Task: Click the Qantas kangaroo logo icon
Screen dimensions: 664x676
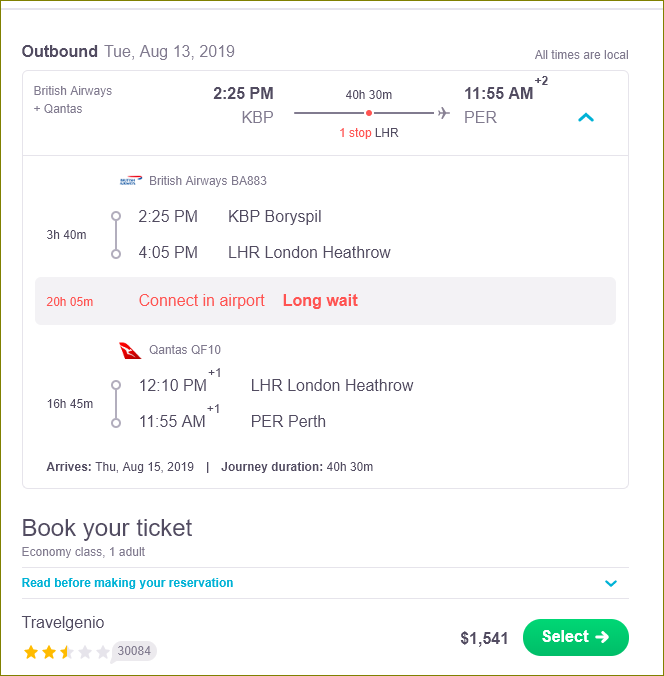Action: 130,351
